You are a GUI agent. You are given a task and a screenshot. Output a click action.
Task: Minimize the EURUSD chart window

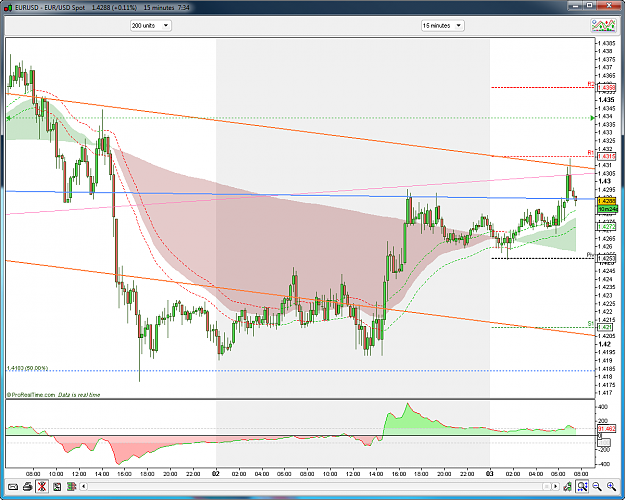click(575, 5)
